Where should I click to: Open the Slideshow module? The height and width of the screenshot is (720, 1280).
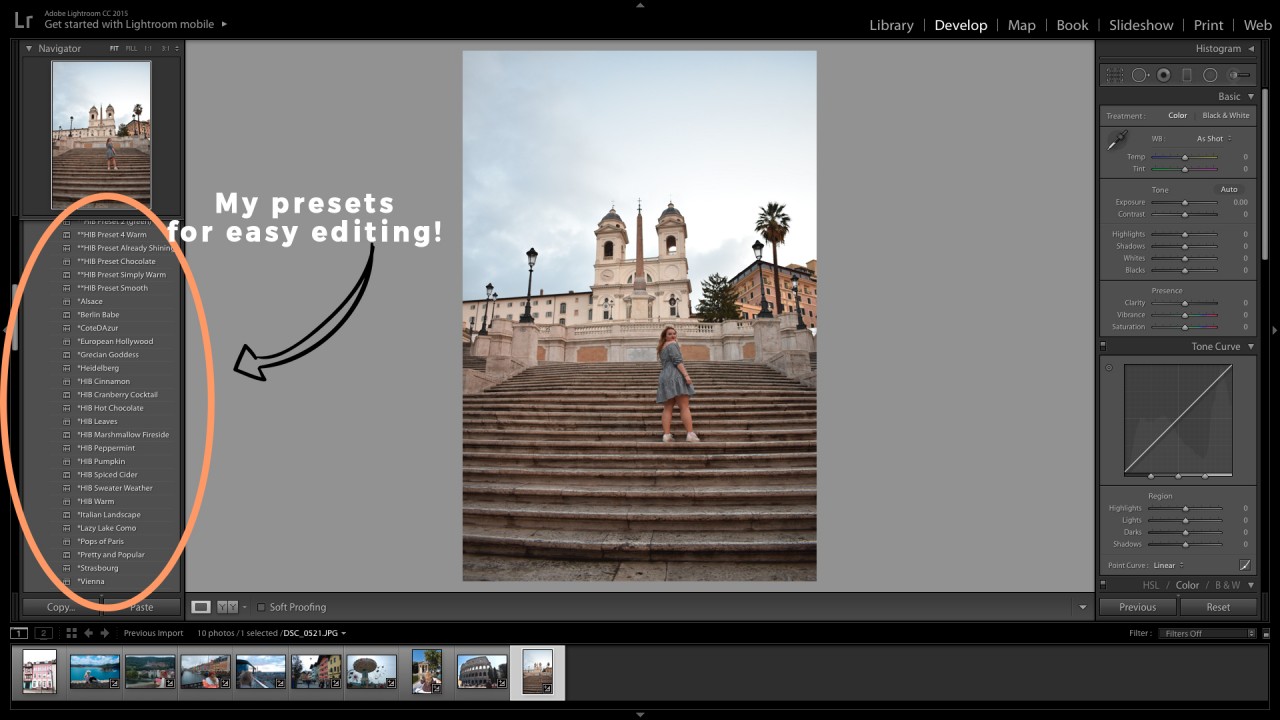pos(1141,25)
